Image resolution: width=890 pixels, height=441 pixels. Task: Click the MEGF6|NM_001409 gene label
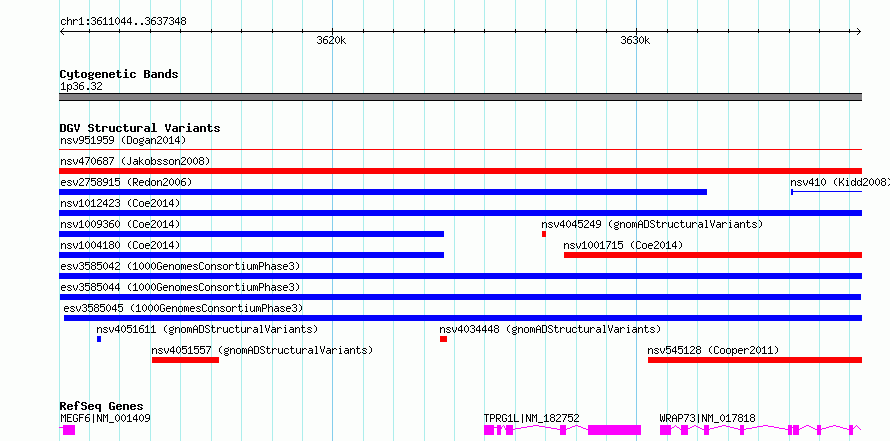tap(105, 418)
